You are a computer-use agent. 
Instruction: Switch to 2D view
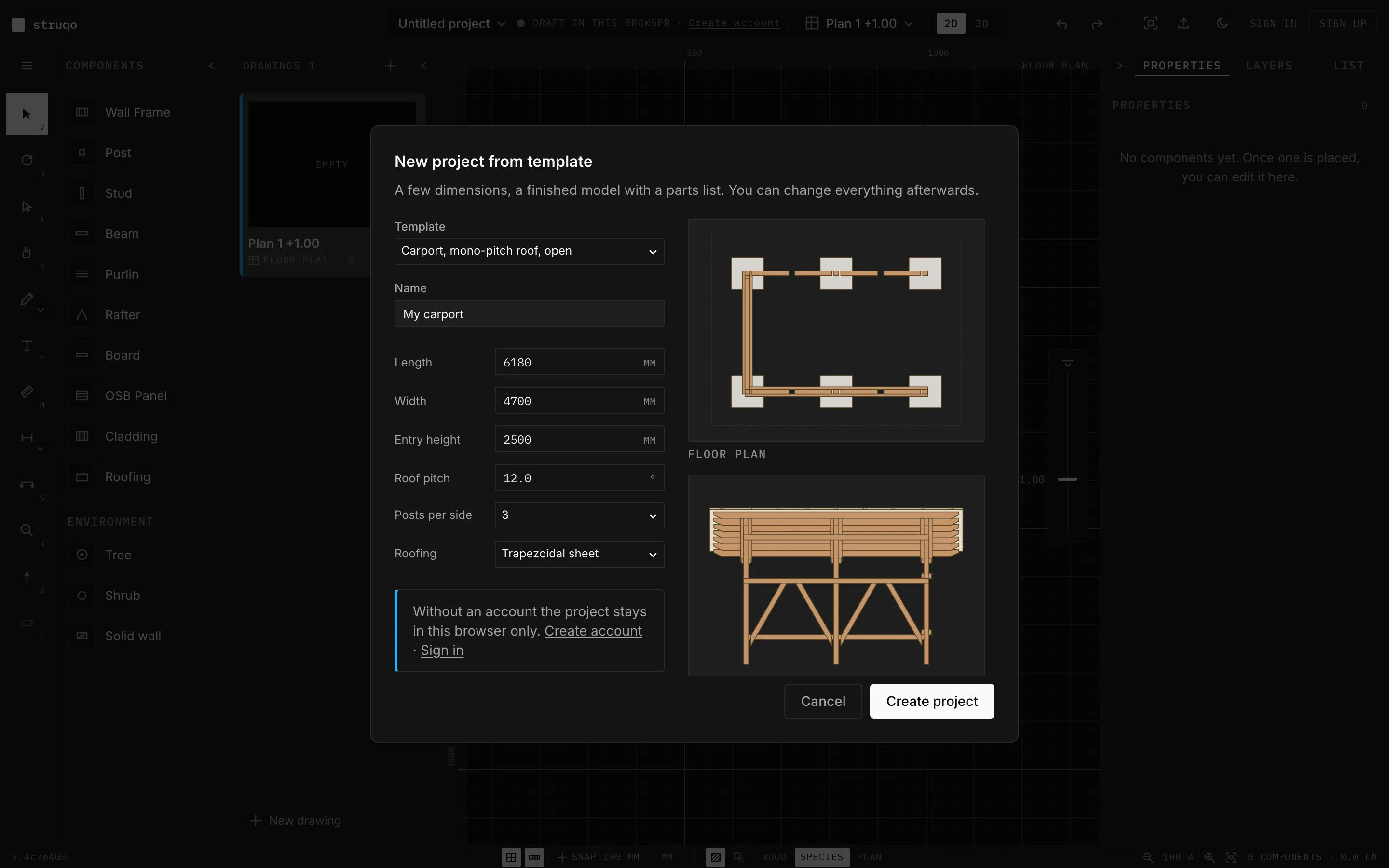951,24
